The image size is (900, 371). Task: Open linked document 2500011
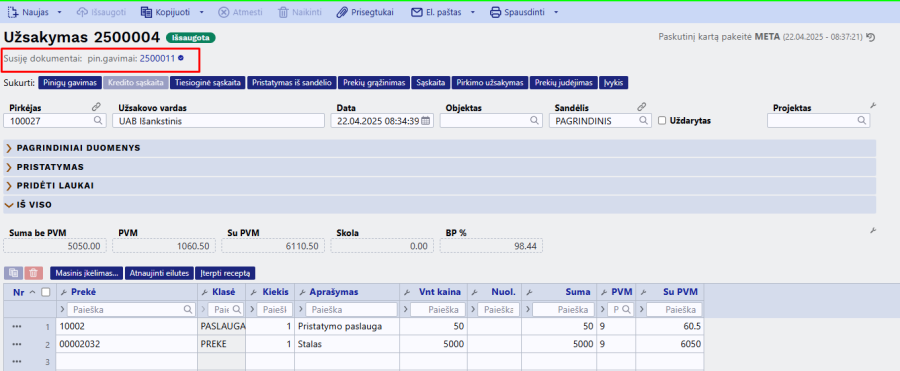point(157,58)
